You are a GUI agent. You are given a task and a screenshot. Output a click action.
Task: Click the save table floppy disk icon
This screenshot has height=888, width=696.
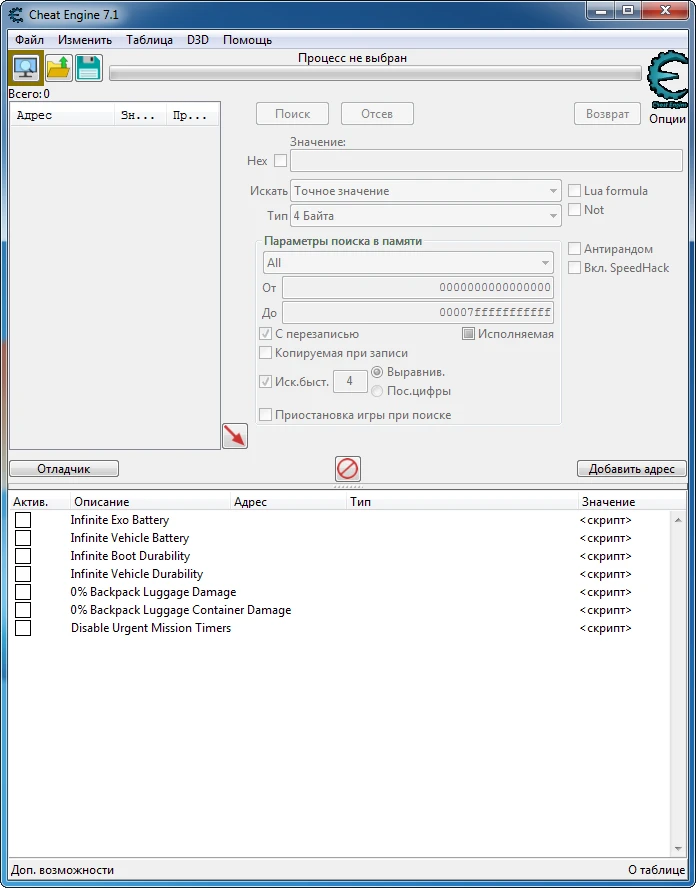(x=89, y=68)
